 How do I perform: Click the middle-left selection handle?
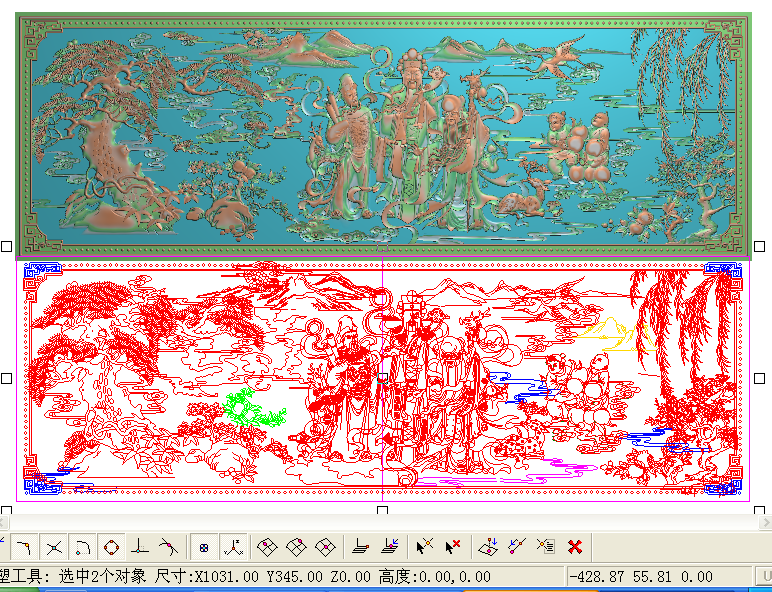[6, 378]
